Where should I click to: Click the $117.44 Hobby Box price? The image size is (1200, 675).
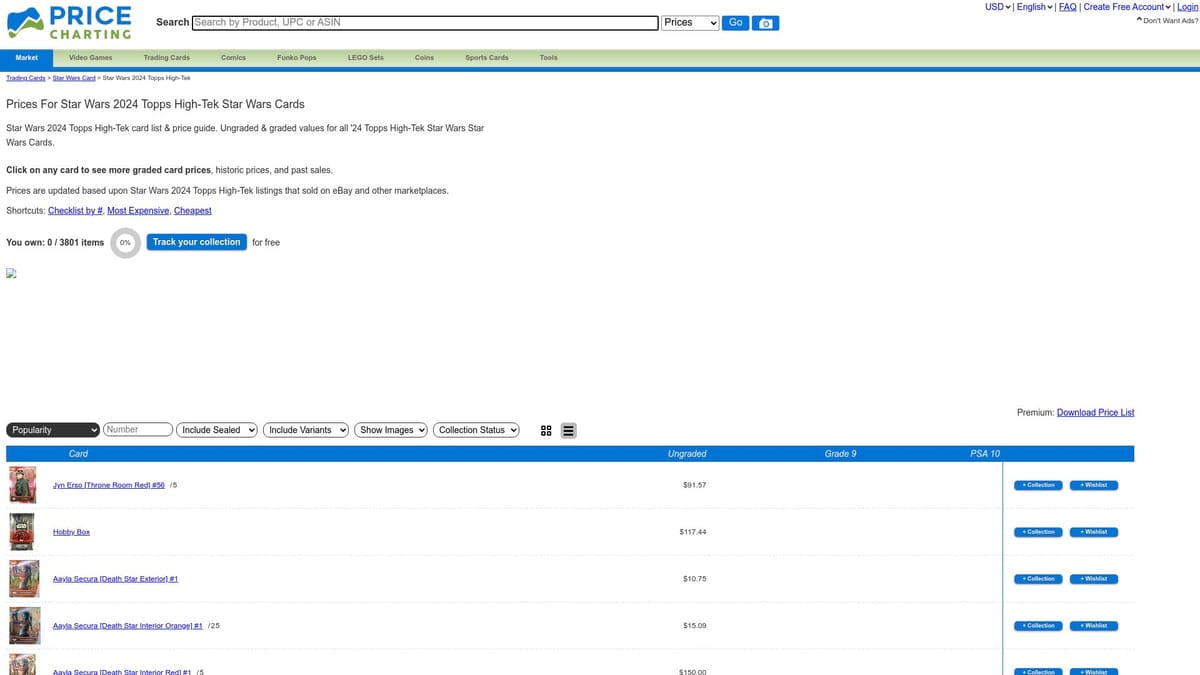(693, 532)
